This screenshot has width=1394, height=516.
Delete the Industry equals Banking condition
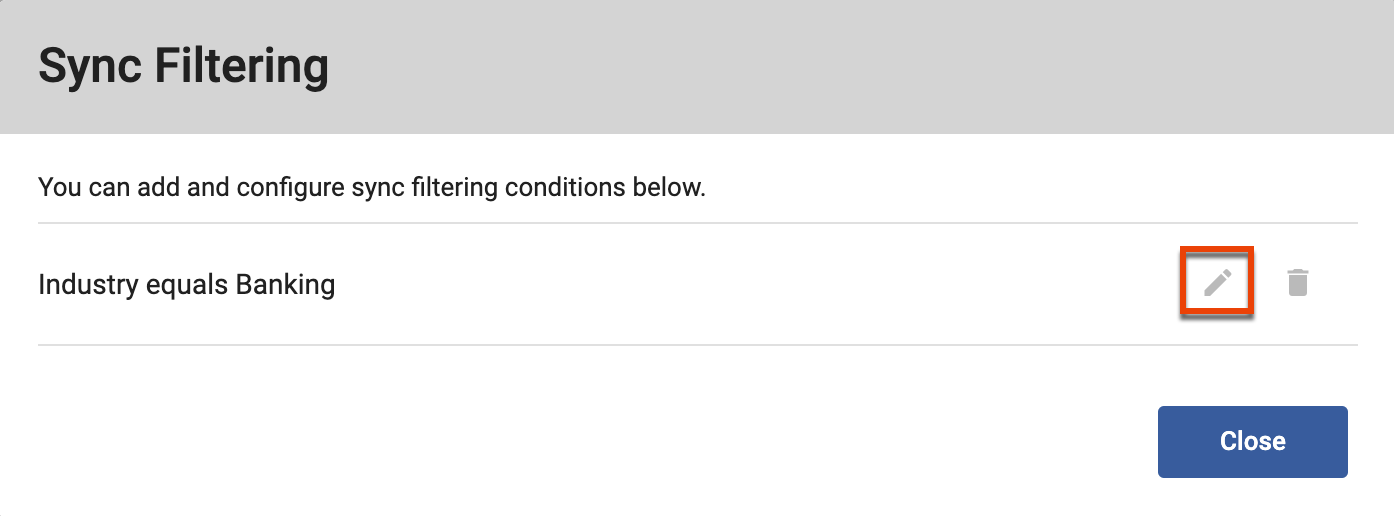1297,283
